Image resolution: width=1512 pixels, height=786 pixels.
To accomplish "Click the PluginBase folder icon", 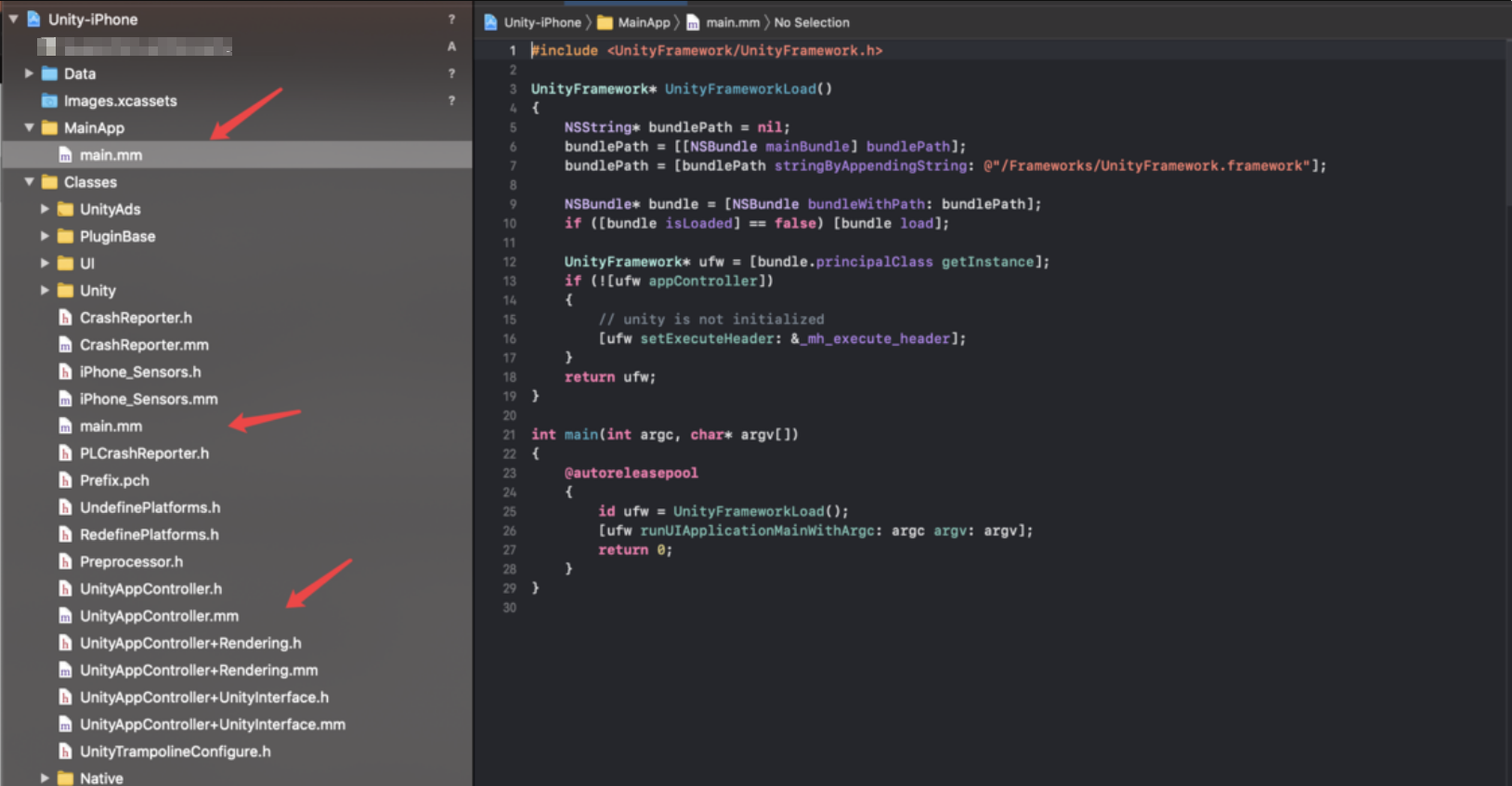I will click(65, 236).
